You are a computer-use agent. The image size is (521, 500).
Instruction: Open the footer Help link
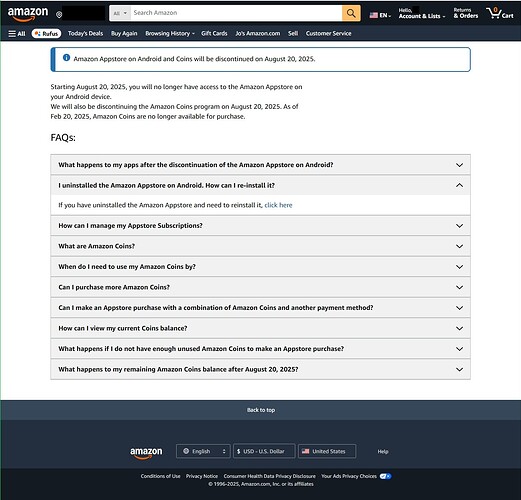tap(383, 452)
